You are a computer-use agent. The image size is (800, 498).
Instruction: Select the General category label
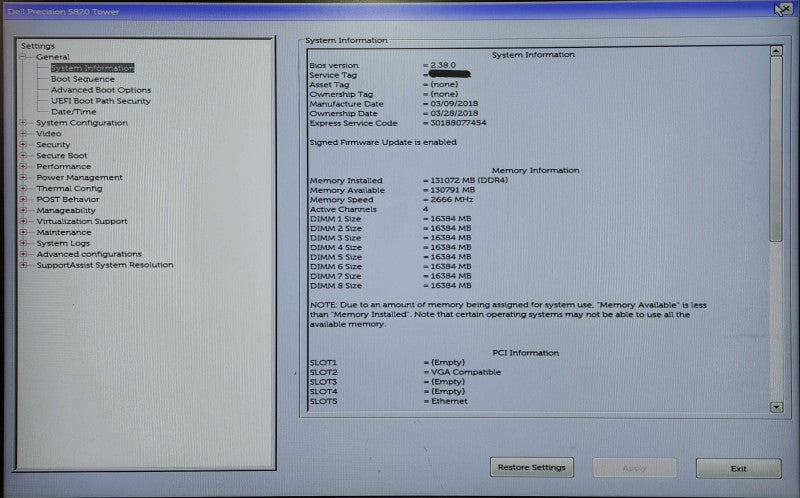click(53, 57)
